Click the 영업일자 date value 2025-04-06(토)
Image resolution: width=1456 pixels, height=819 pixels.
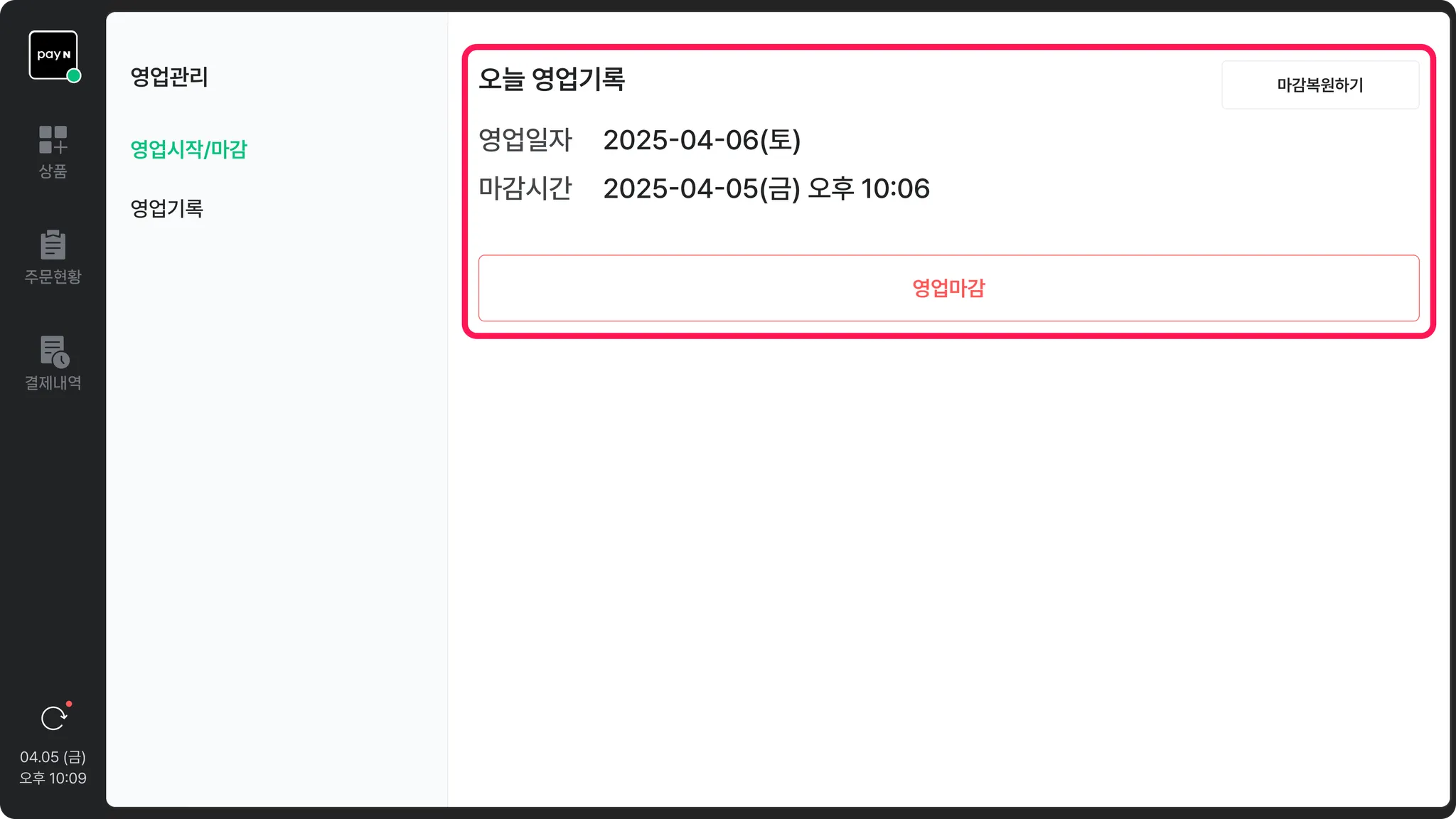(x=702, y=140)
